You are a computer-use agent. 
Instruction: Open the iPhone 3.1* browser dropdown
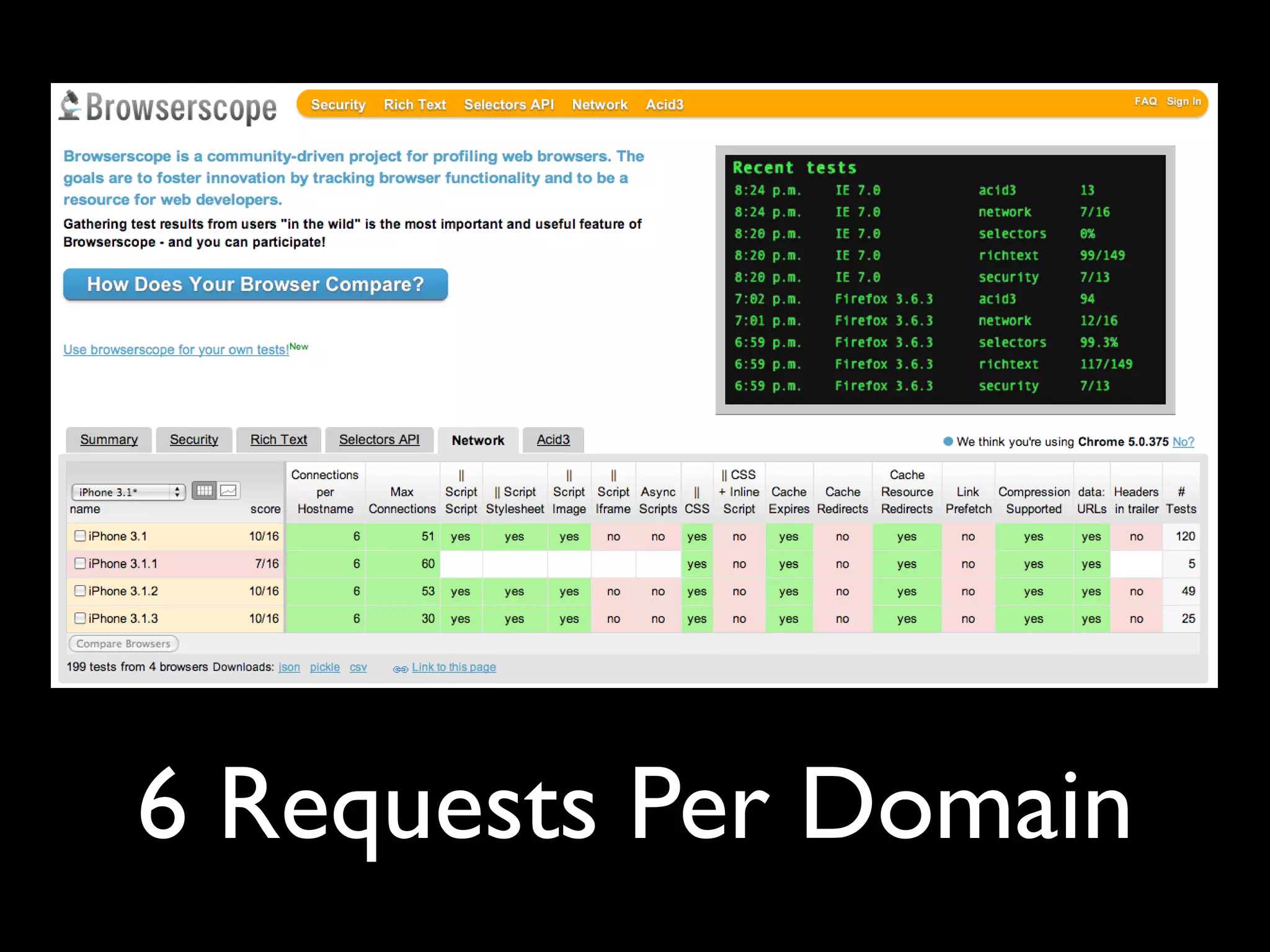click(128, 491)
